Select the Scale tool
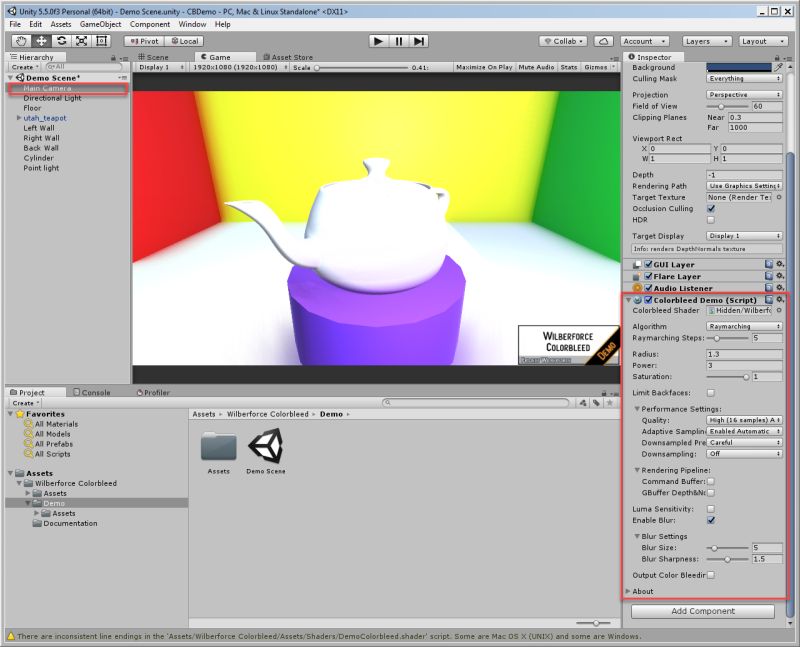800x647 pixels. (x=81, y=41)
